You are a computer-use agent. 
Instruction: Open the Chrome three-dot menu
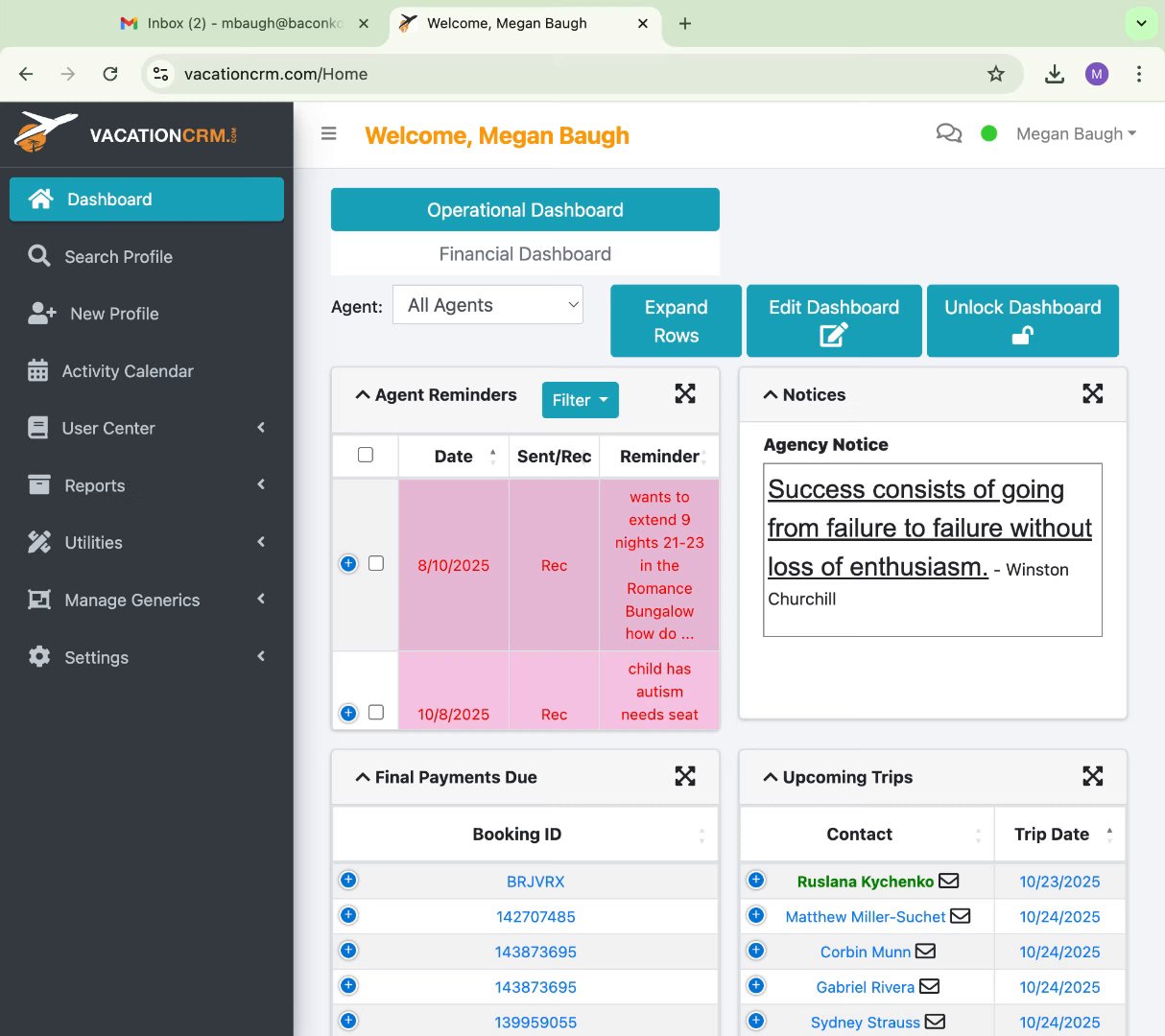pyautogui.click(x=1139, y=74)
